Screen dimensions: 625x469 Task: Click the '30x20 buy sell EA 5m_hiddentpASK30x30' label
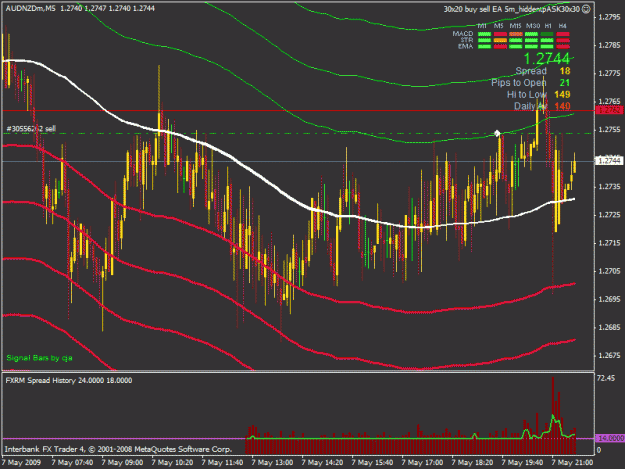coord(511,9)
